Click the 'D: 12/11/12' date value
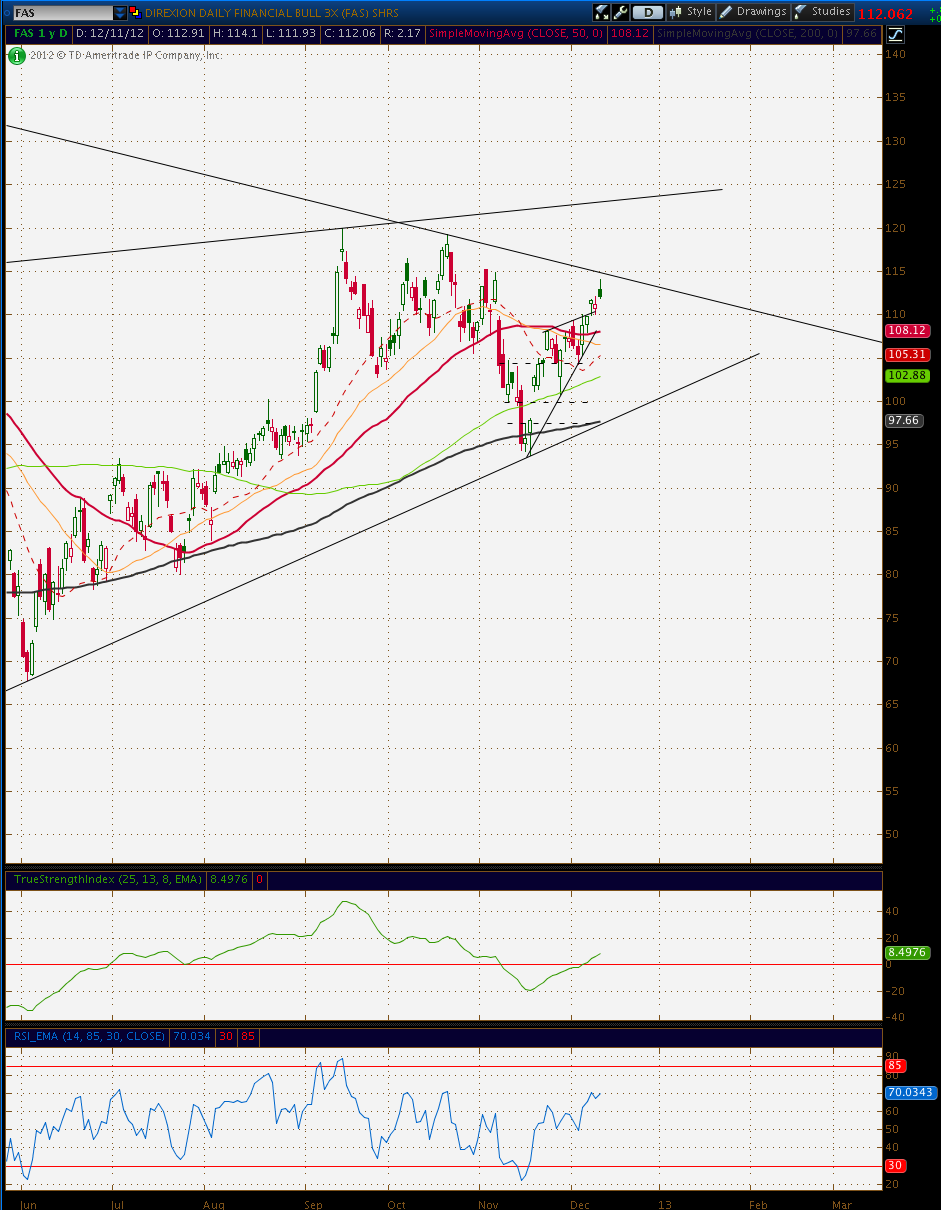 (x=109, y=34)
